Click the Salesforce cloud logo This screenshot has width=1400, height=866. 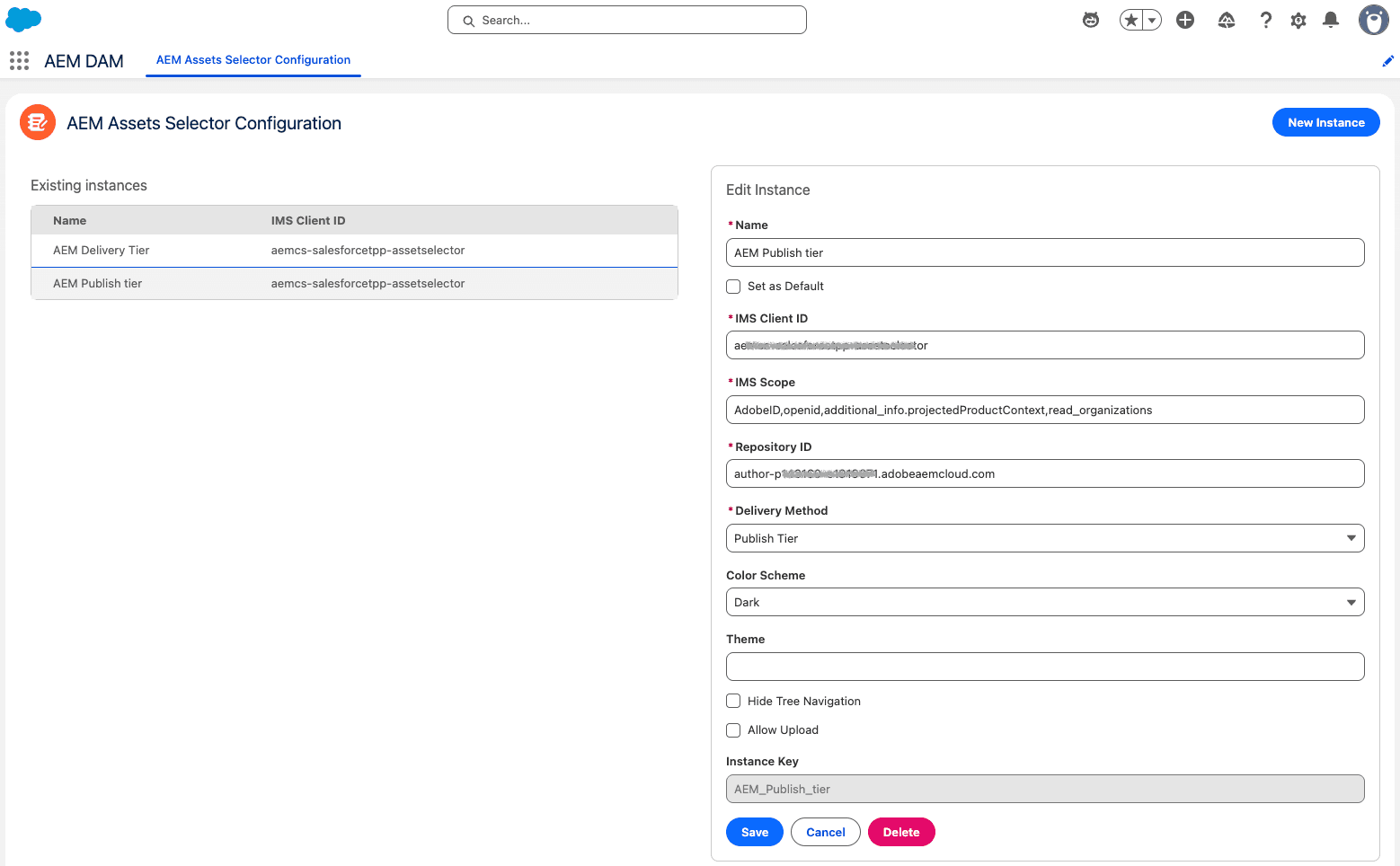pyautogui.click(x=23, y=19)
